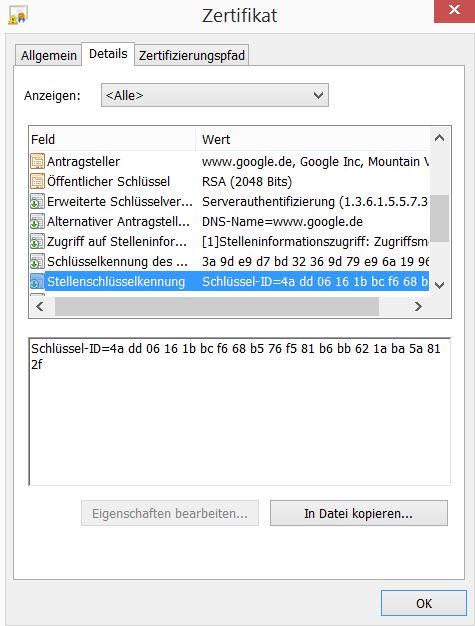This screenshot has width=475, height=626.
Task: Click the vertical scrollbar thumb in list
Action: click(439, 218)
